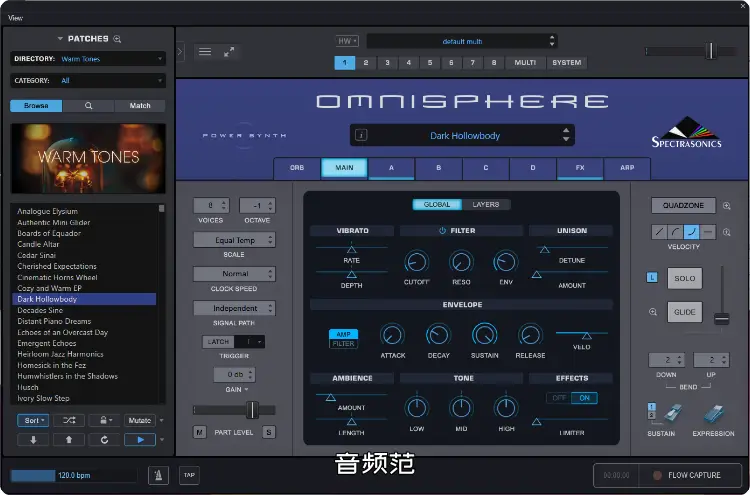Adjust the part level slider
750x495 pixels.
(252, 410)
